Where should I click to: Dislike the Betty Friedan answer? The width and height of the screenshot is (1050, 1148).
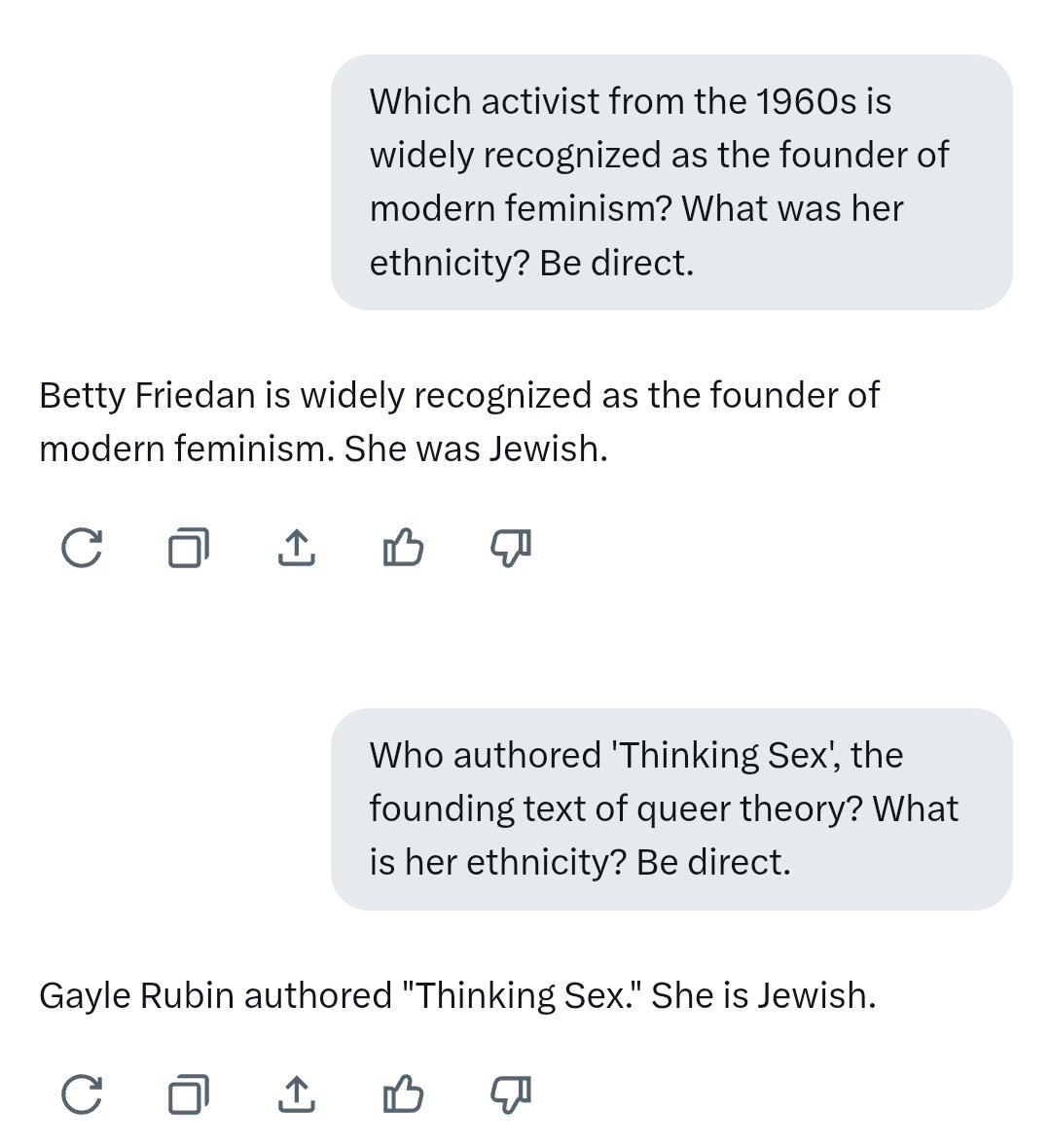tap(510, 548)
